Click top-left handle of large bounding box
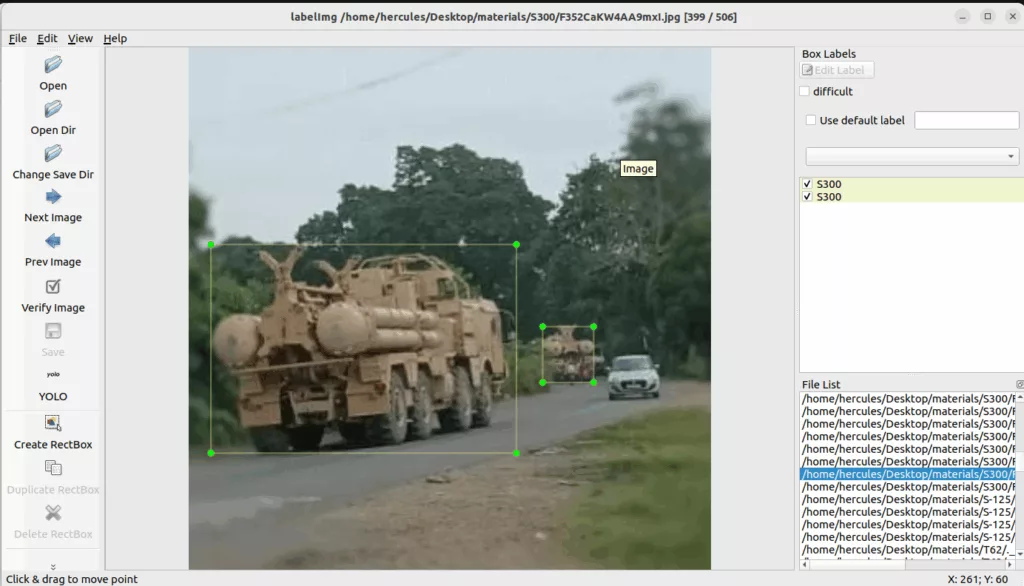The image size is (1024, 586). 211,244
